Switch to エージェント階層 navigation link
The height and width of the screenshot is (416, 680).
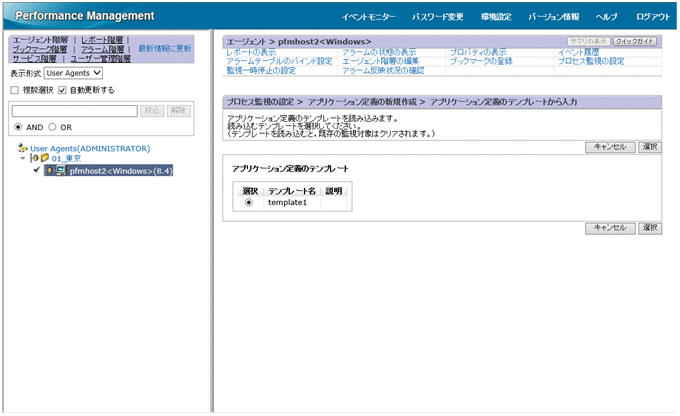pyautogui.click(x=40, y=40)
